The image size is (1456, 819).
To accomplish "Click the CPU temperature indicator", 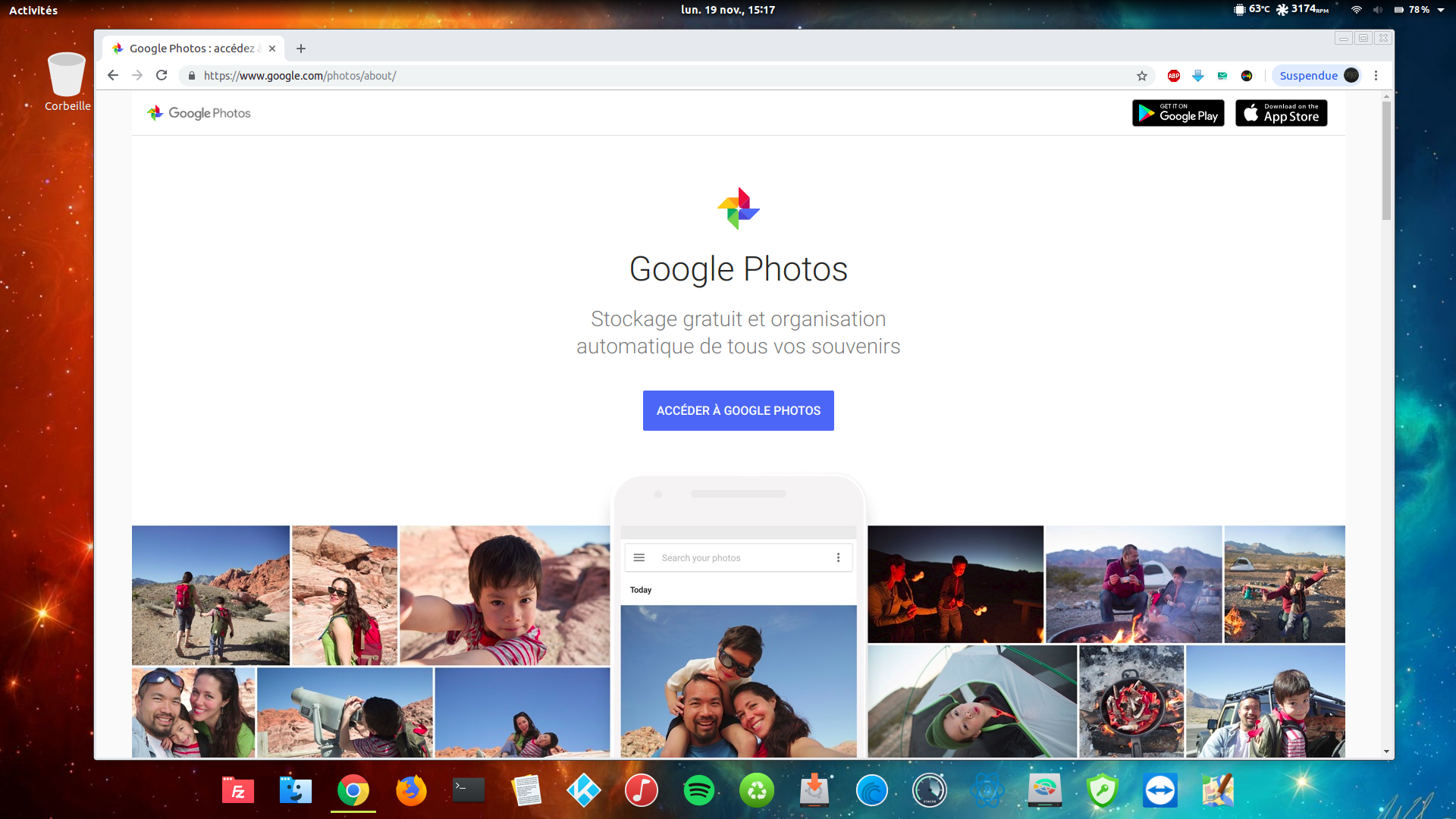I will pos(1251,10).
